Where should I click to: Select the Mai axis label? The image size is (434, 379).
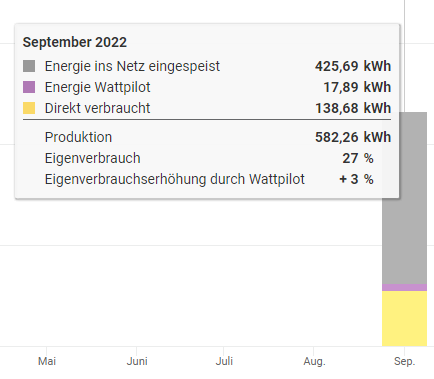47,361
